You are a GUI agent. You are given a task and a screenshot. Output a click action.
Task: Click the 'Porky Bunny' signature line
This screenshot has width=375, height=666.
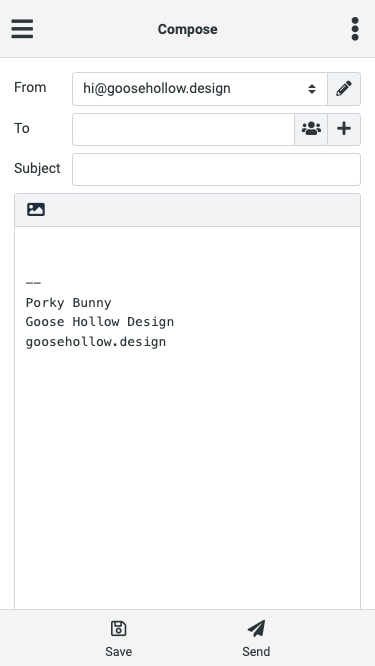pyautogui.click(x=68, y=303)
